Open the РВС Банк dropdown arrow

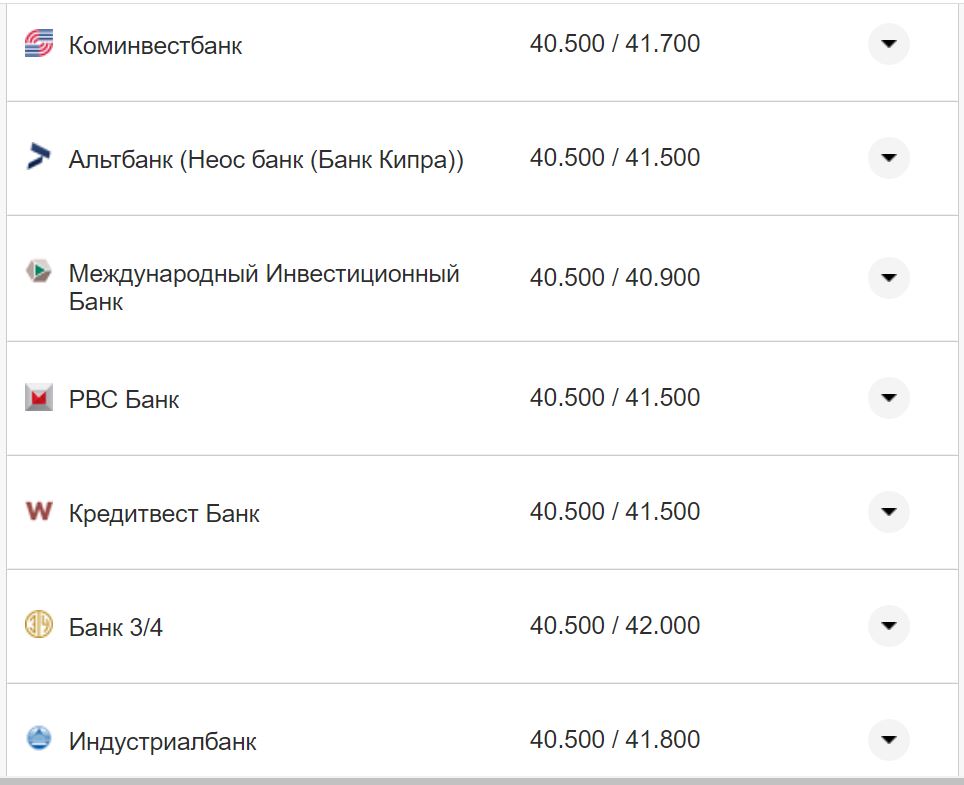[888, 398]
